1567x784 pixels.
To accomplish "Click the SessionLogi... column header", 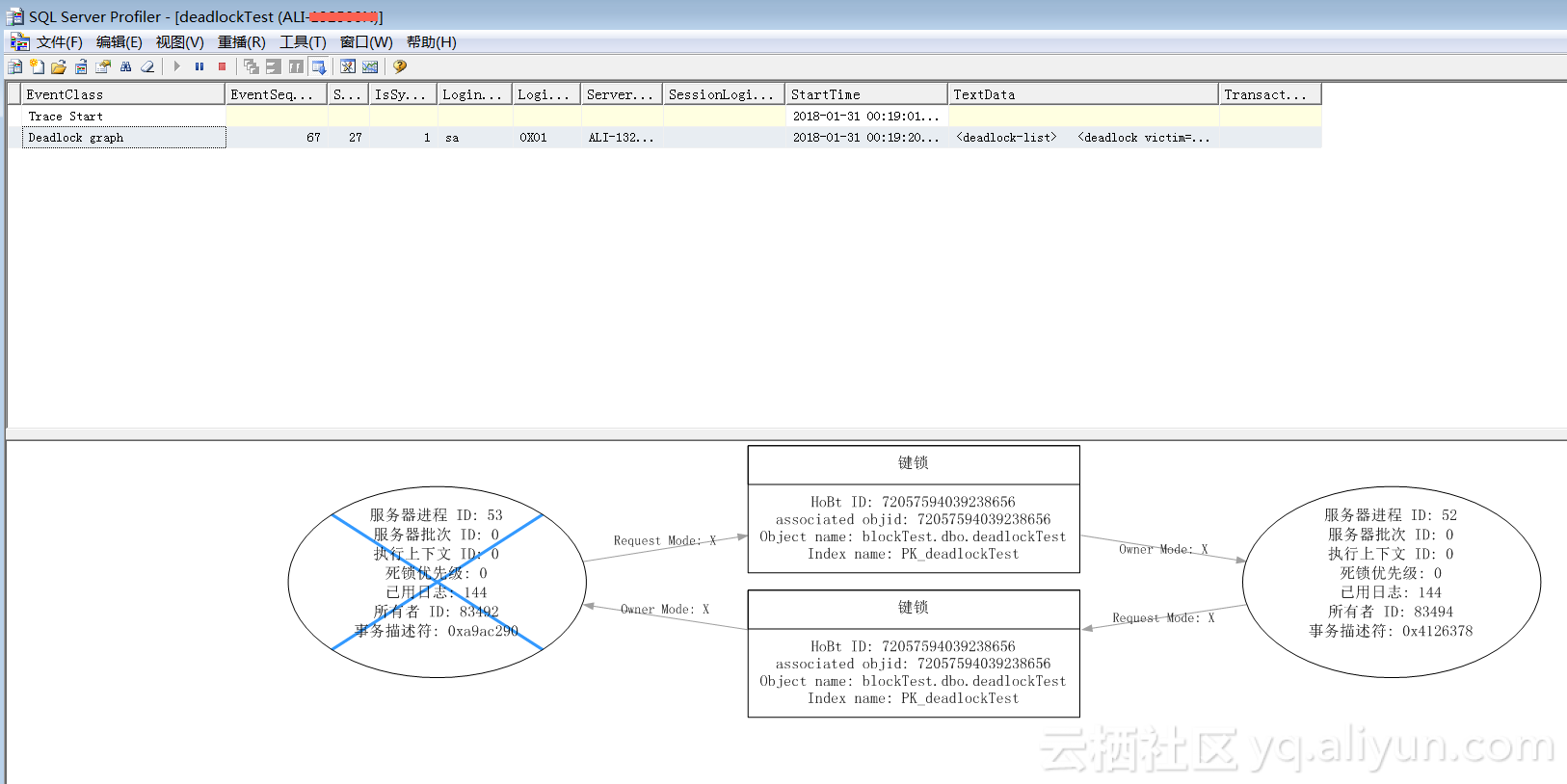I will coord(725,94).
